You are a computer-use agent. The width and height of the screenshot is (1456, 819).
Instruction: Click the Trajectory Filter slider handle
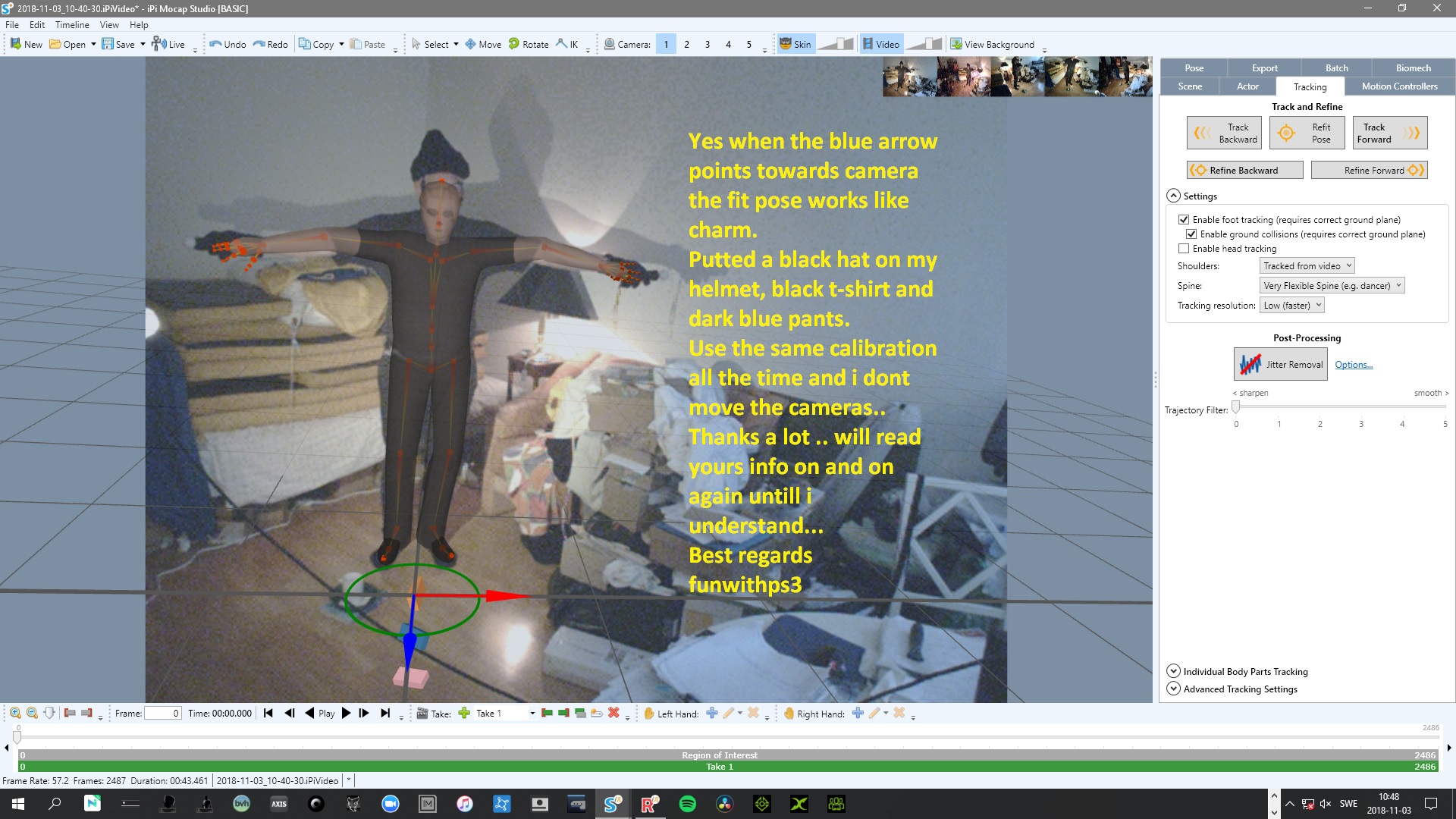1236,407
